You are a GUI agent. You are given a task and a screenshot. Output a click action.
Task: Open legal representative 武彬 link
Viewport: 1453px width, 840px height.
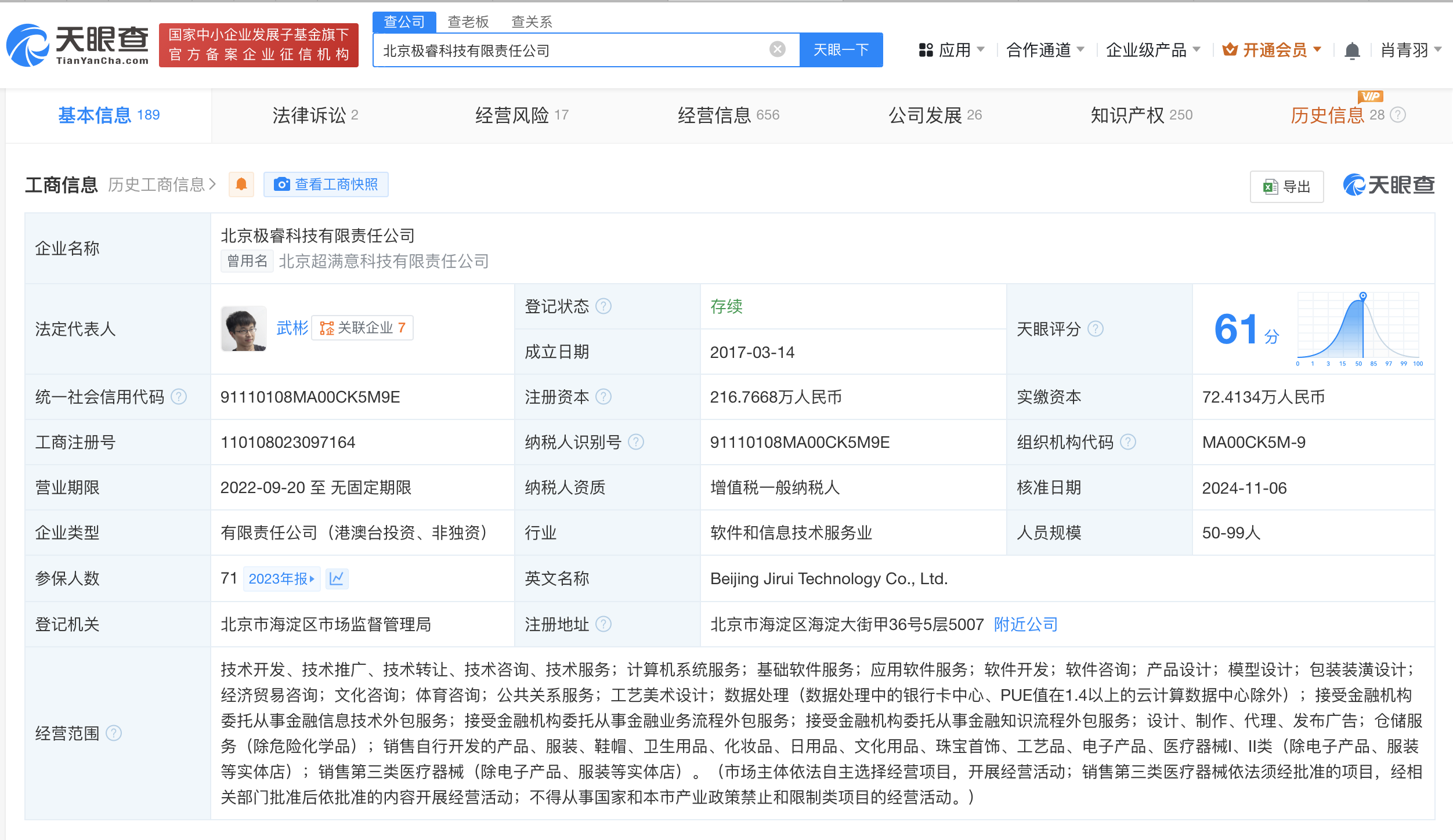point(292,328)
